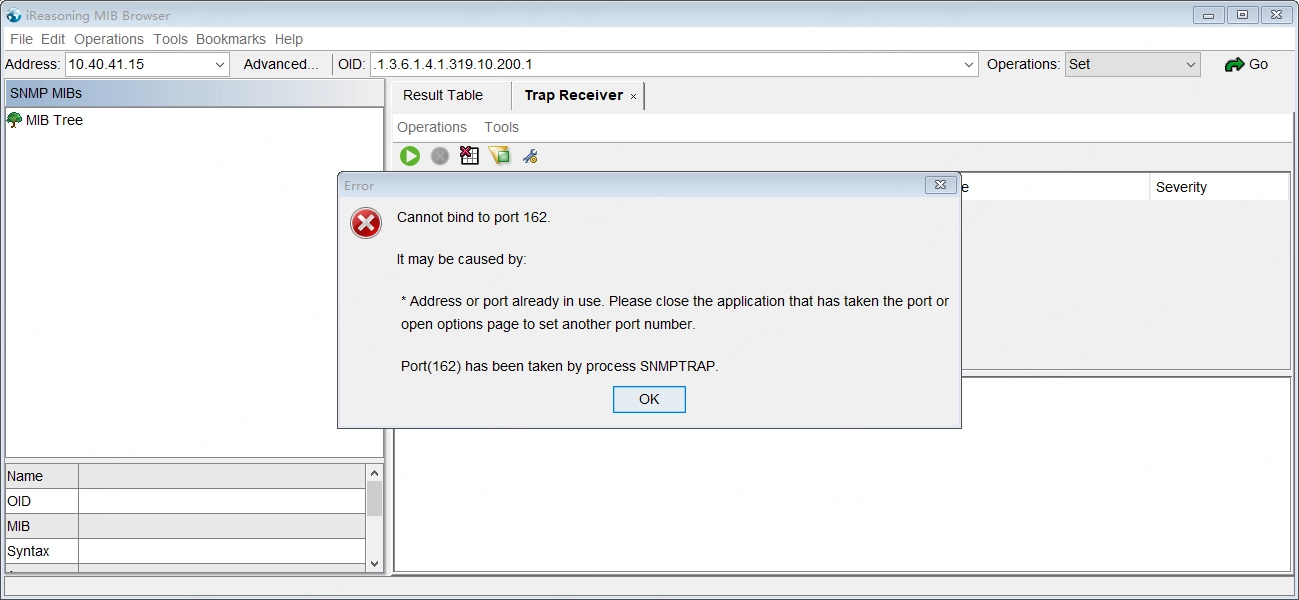1299x600 pixels.
Task: Click the clear table icon with red X
Action: [x=469, y=156]
